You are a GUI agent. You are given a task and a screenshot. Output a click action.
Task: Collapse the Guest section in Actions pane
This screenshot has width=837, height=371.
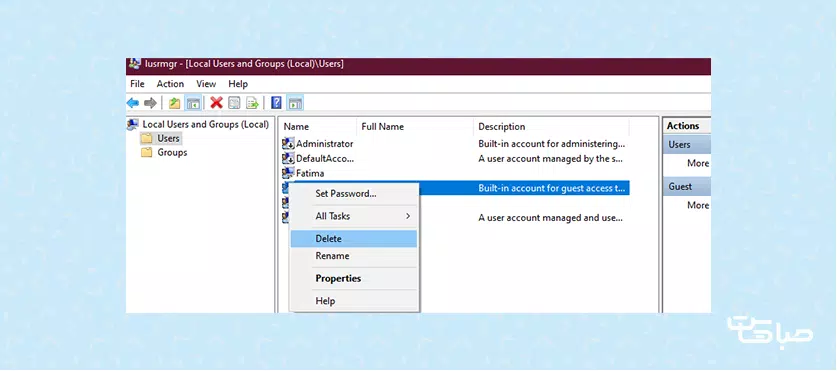(x=687, y=187)
